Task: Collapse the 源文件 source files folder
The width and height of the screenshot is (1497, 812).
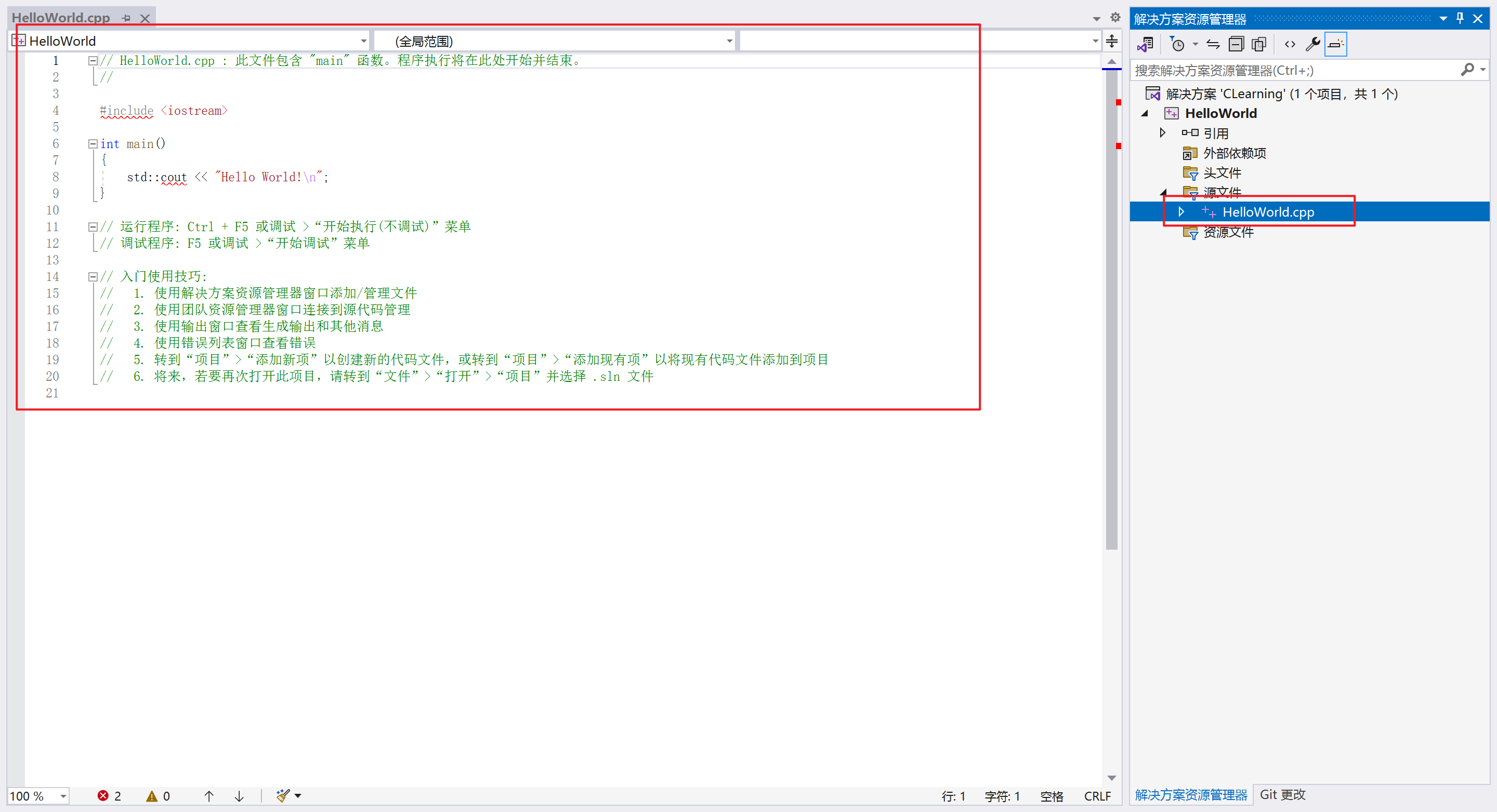Action: click(x=1163, y=192)
